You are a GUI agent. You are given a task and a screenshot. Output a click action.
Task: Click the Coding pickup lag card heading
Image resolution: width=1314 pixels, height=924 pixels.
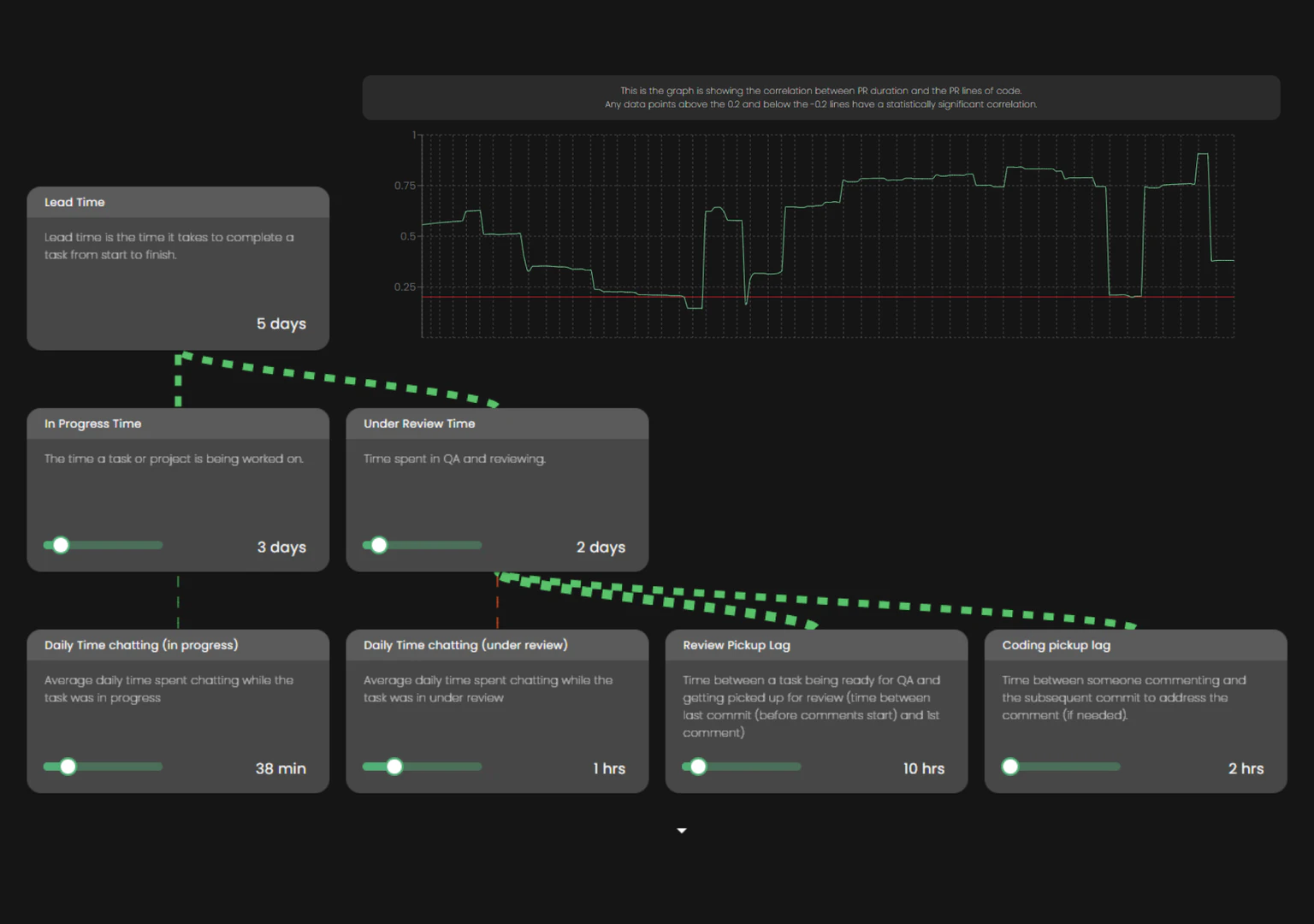[1056, 645]
